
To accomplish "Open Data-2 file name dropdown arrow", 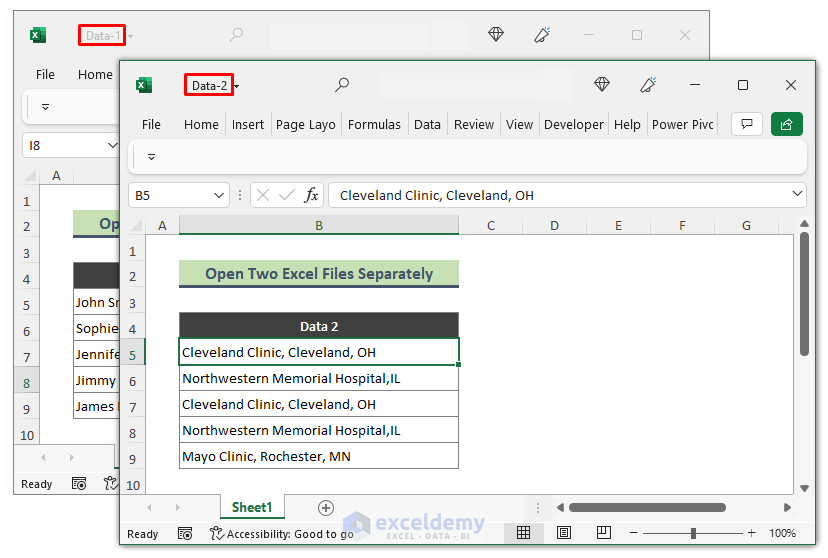I will pyautogui.click(x=237, y=87).
